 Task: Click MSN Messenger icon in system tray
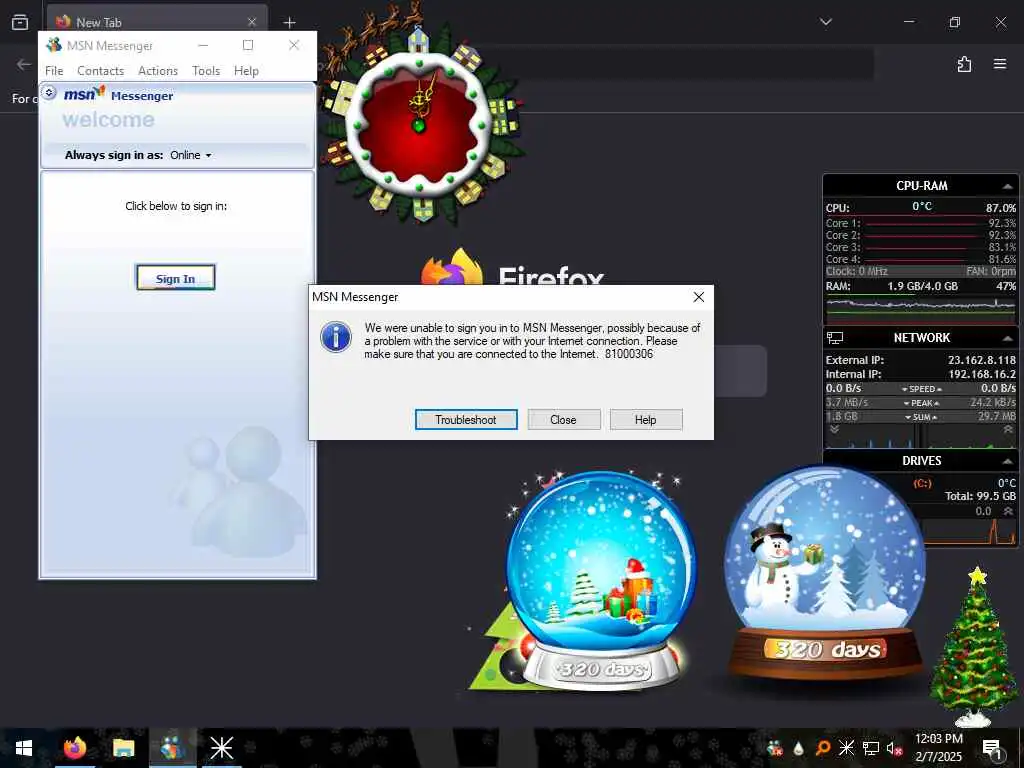775,748
